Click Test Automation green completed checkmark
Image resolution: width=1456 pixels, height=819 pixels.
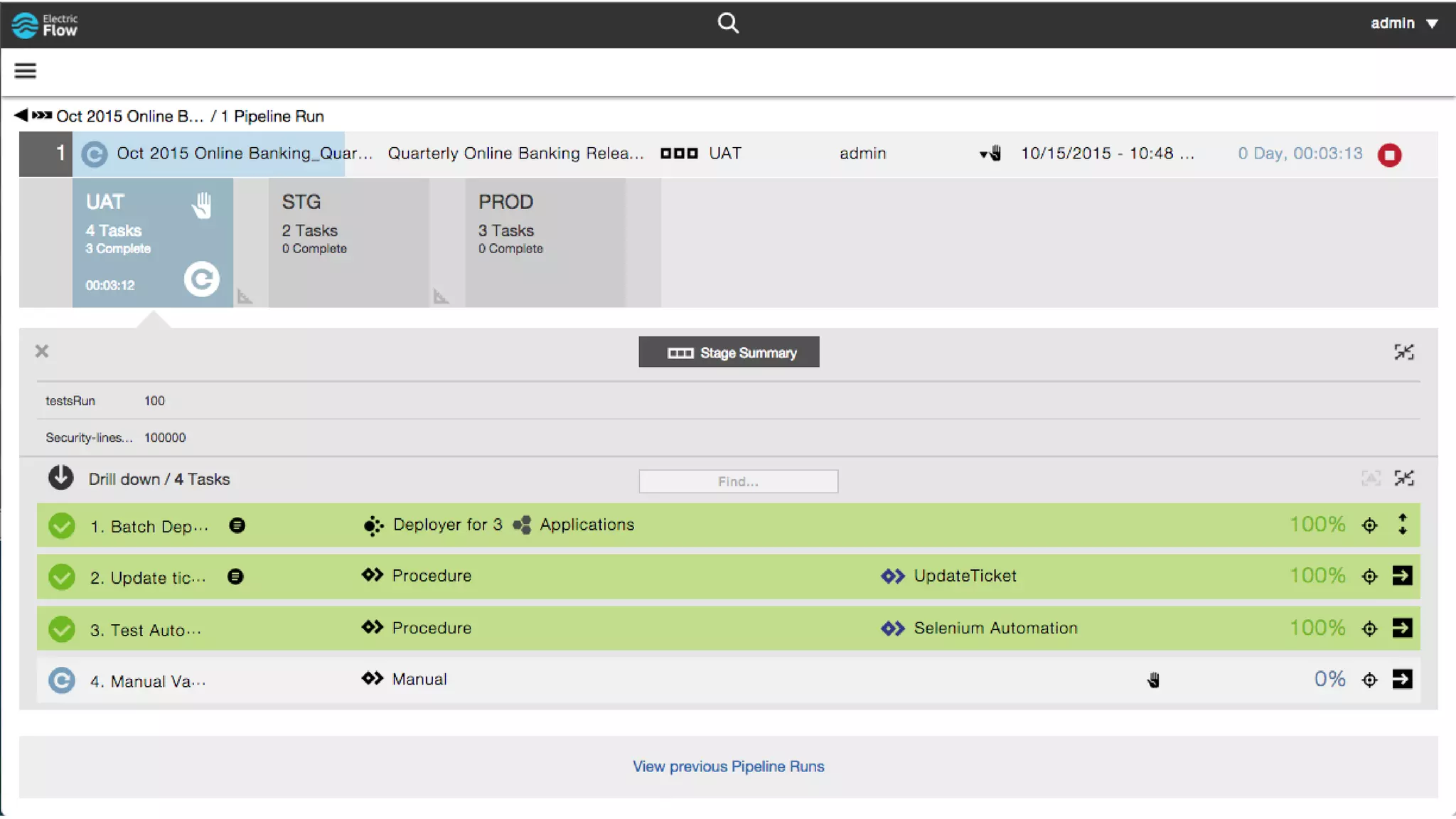pos(62,629)
